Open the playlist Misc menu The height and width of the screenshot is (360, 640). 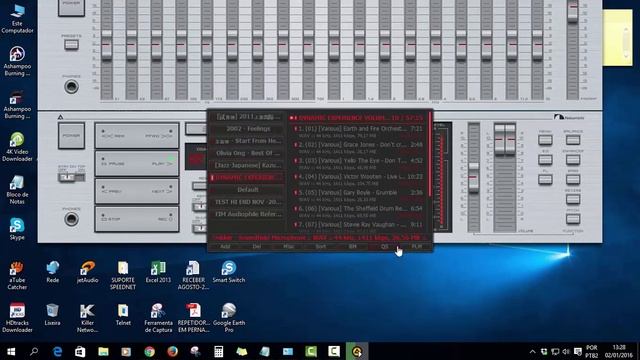click(289, 247)
